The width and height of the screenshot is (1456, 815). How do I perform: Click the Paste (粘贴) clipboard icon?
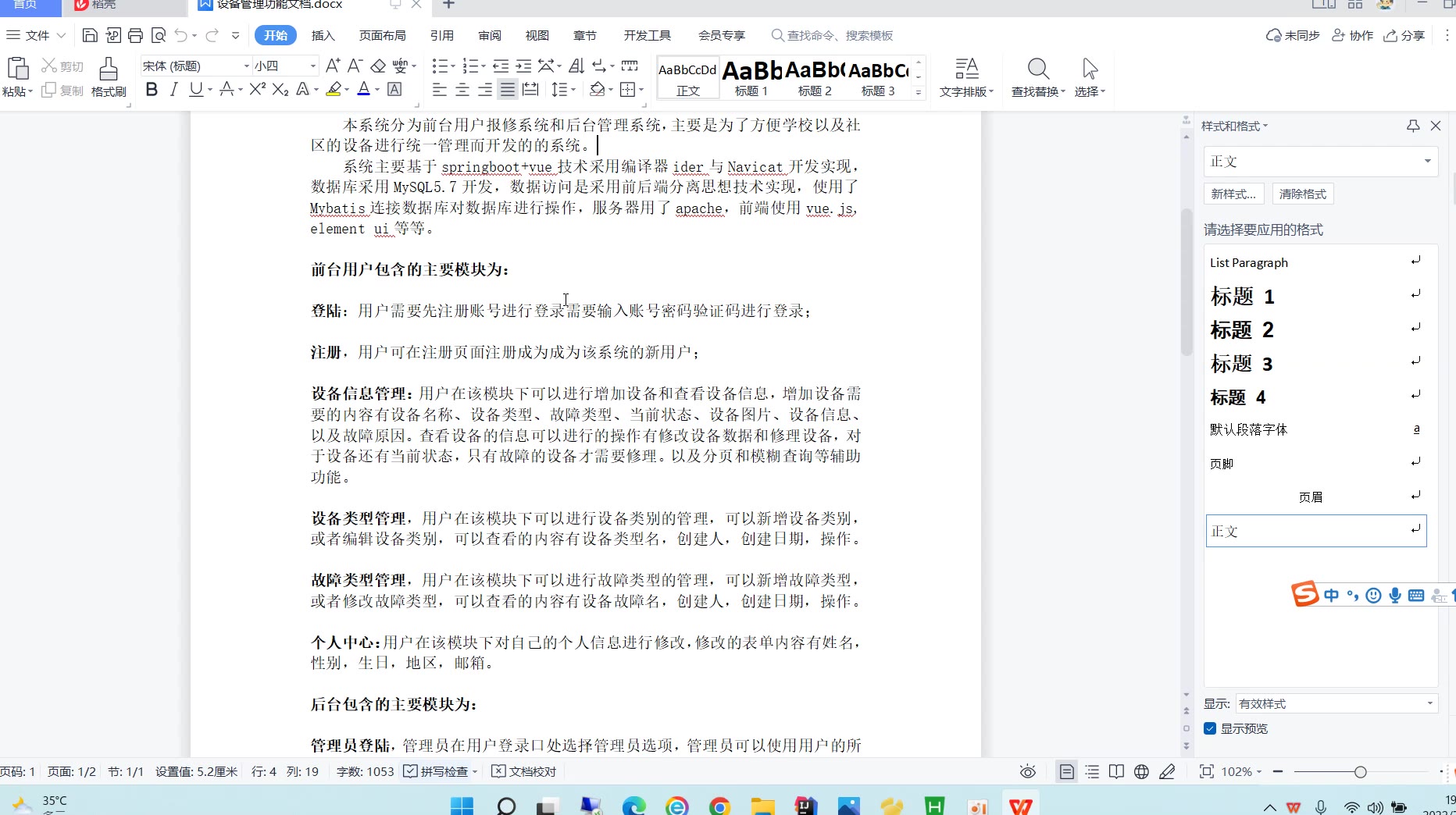pos(17,69)
